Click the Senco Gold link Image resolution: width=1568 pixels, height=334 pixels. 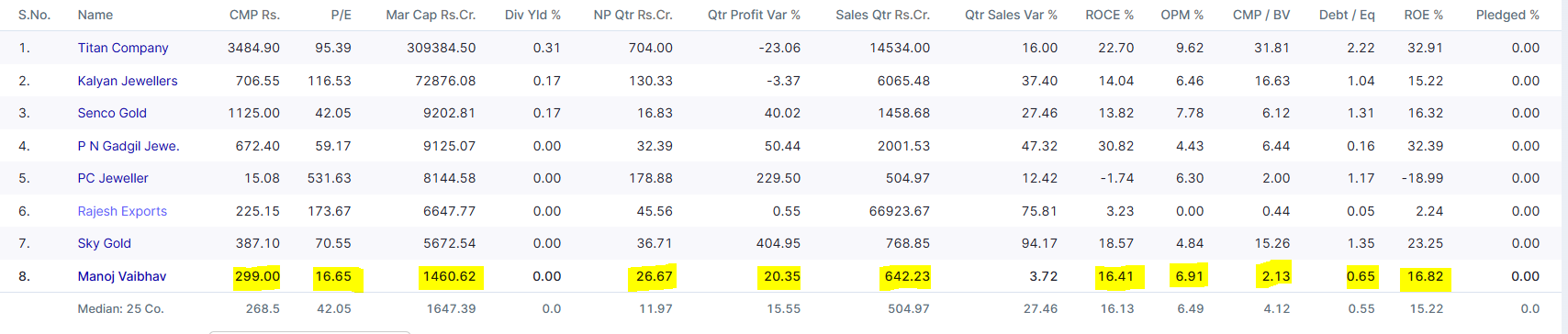tap(112, 113)
